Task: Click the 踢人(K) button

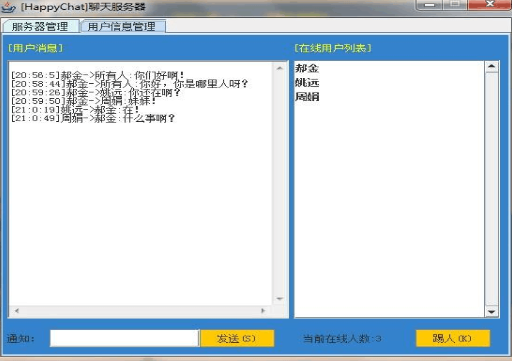Action: pos(453,338)
